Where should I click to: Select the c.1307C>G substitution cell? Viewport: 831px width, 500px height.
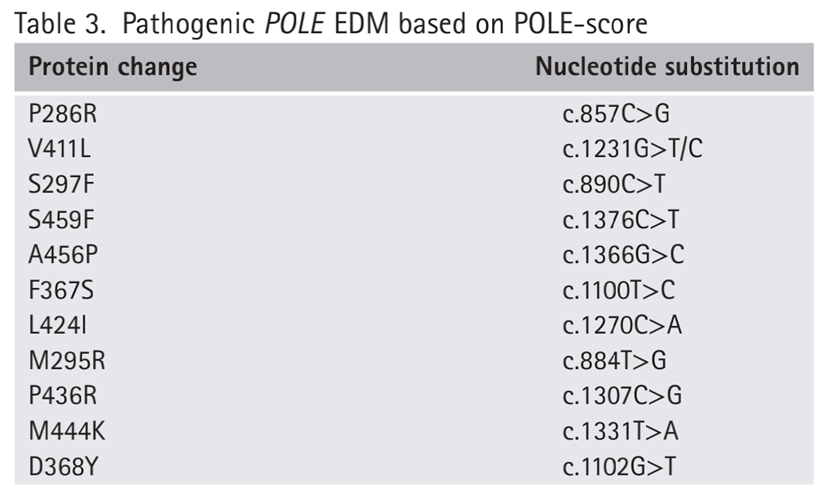tap(623, 395)
